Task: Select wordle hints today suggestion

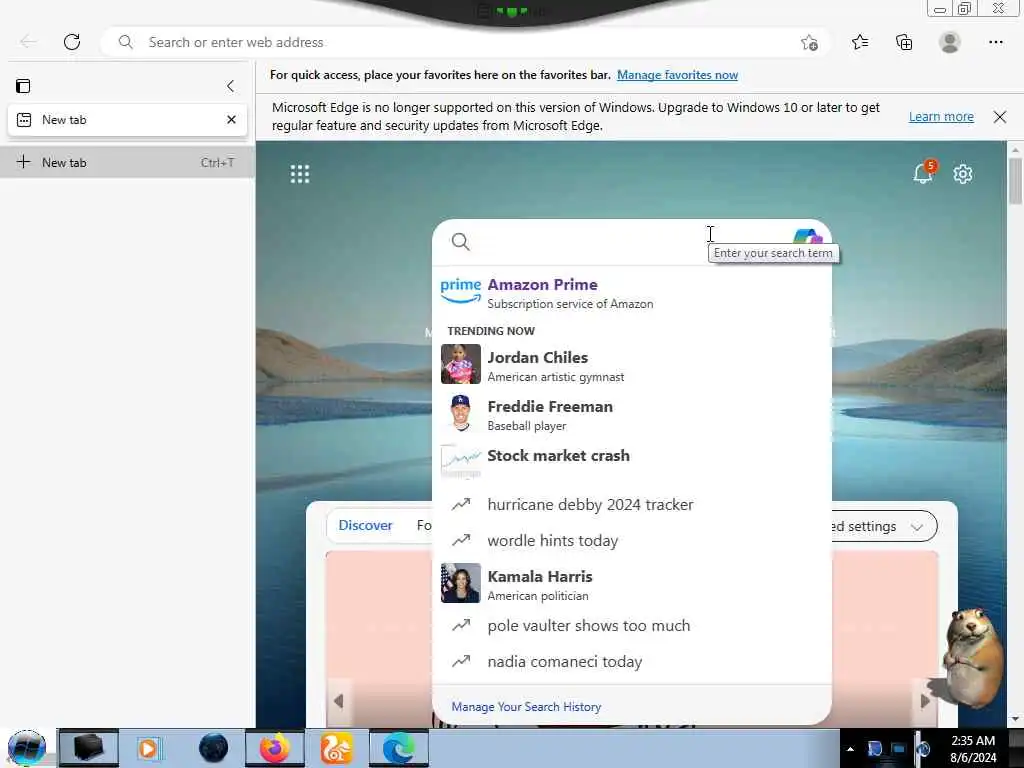Action: [x=632, y=541]
